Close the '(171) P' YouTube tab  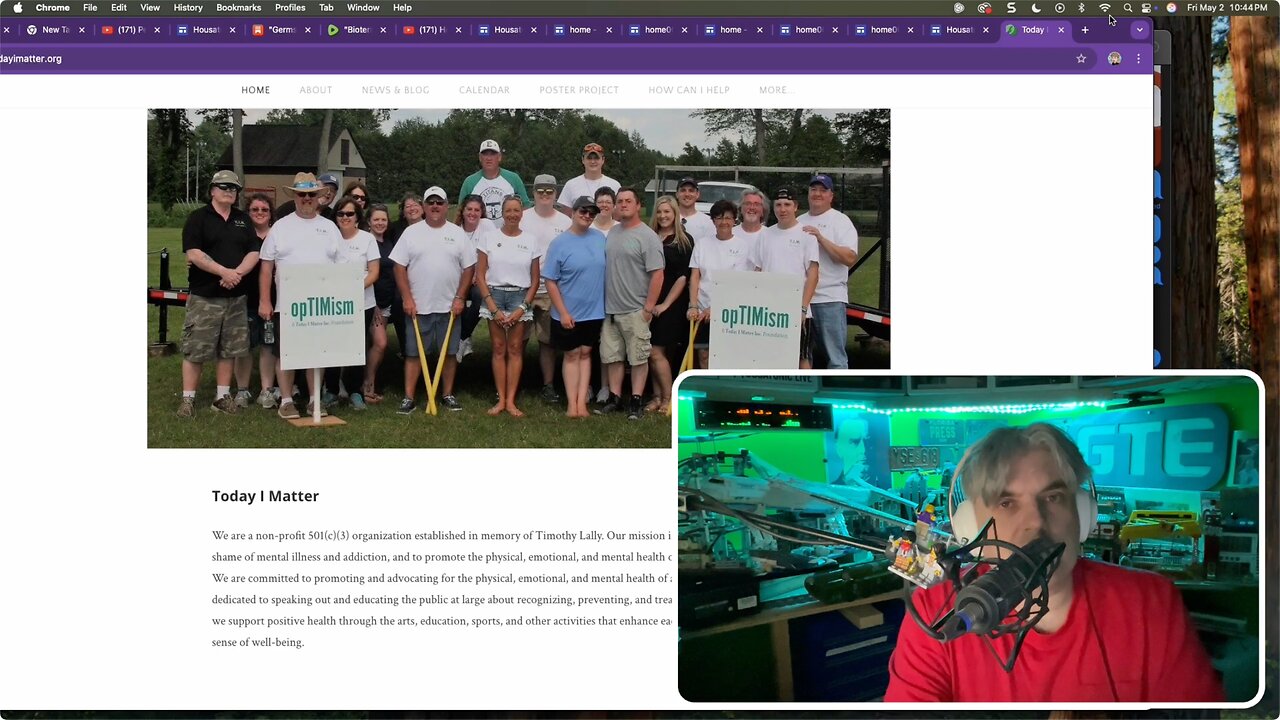(x=157, y=30)
